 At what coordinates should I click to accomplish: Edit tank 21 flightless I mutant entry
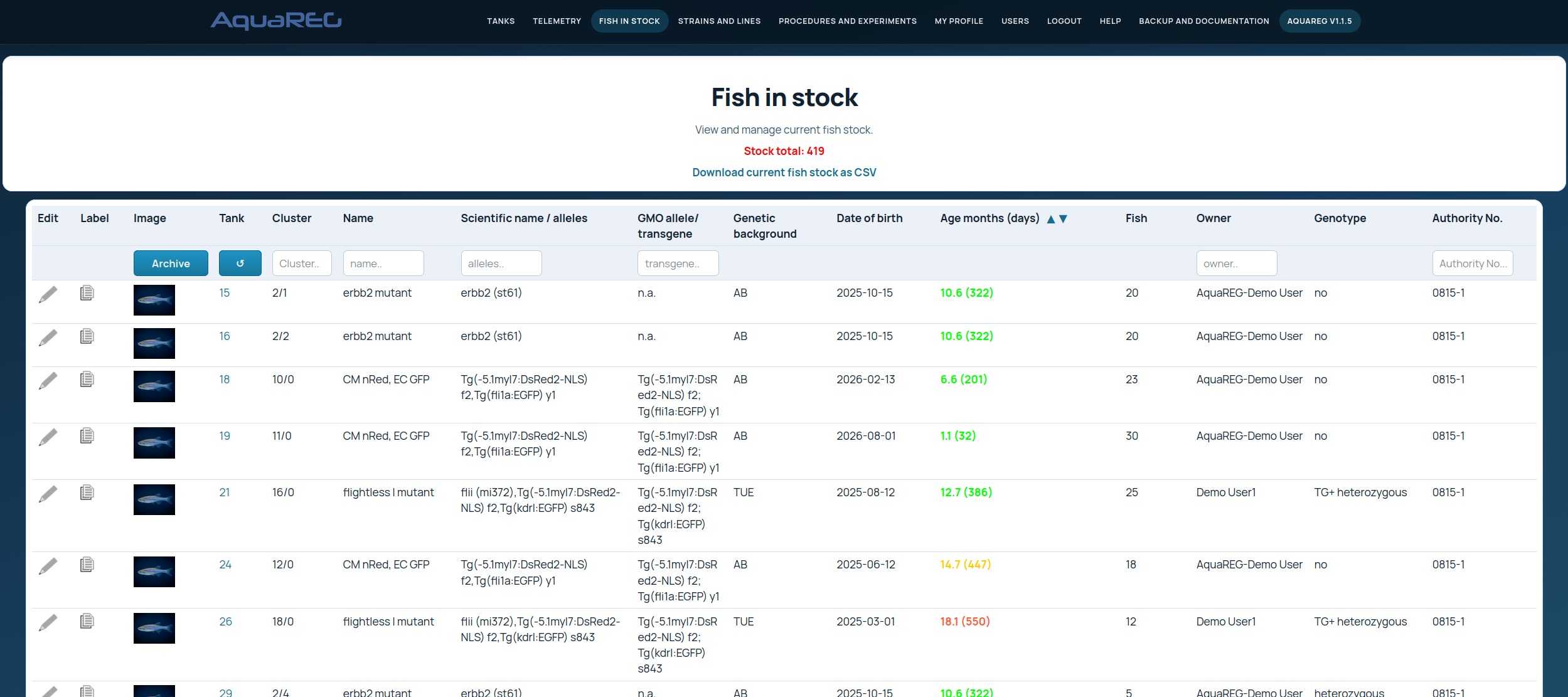[48, 494]
